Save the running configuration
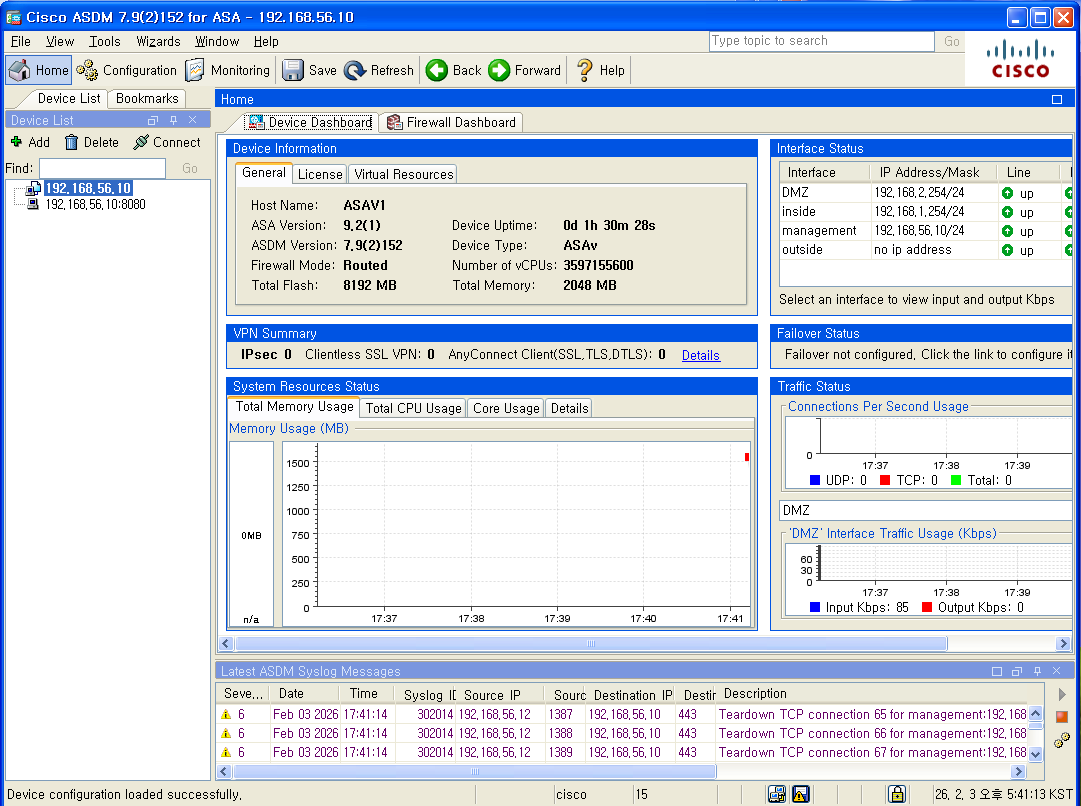 [310, 70]
